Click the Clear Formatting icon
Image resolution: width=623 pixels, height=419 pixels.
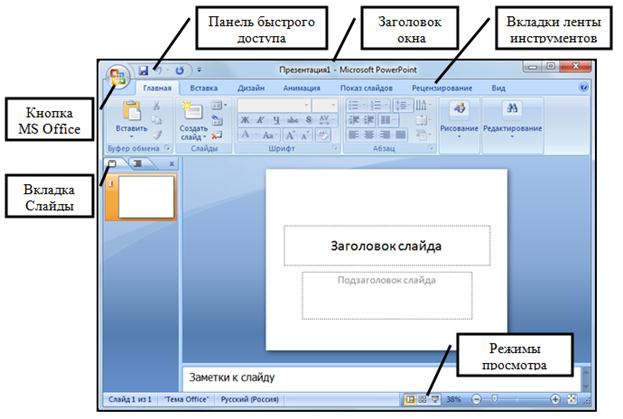point(323,135)
